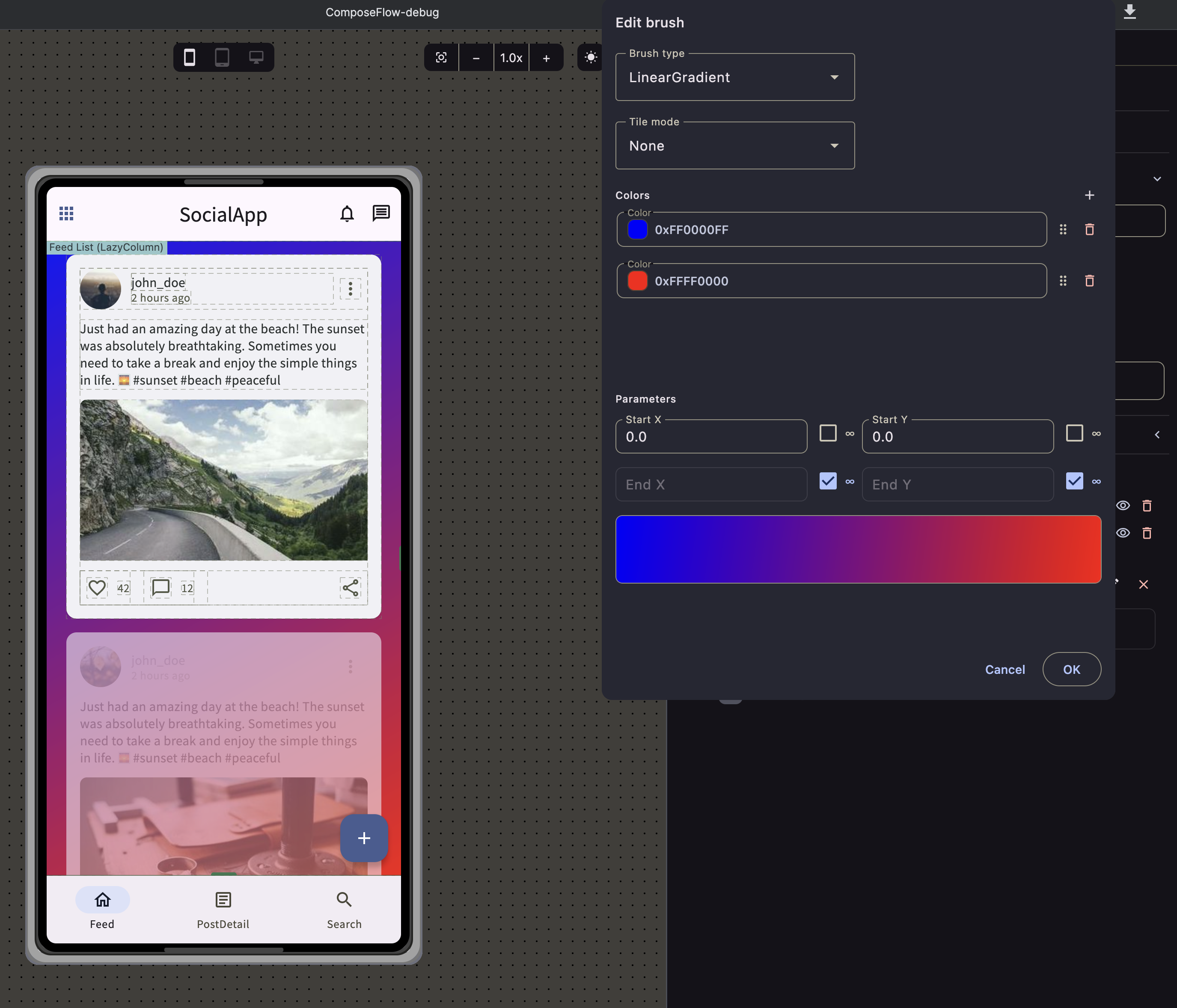The width and height of the screenshot is (1177, 1008).
Task: Select the PostDetail navigation tab
Action: click(x=223, y=910)
